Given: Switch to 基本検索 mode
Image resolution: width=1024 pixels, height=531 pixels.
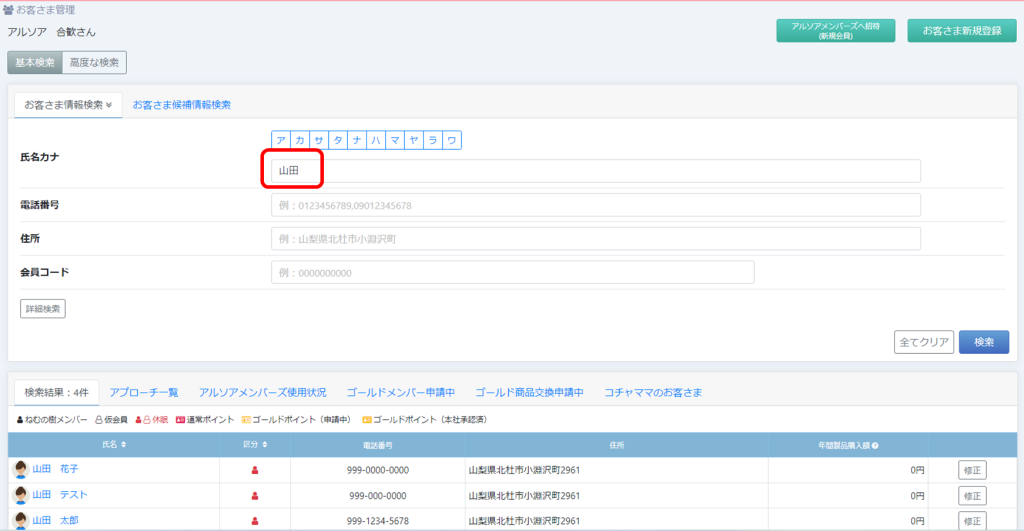Looking at the screenshot, I should pos(34,62).
